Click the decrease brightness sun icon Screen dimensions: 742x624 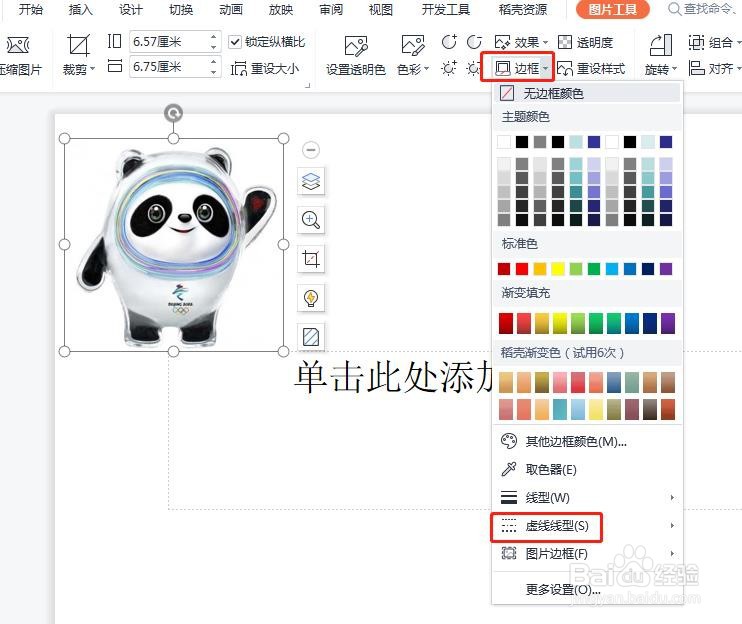(473, 69)
